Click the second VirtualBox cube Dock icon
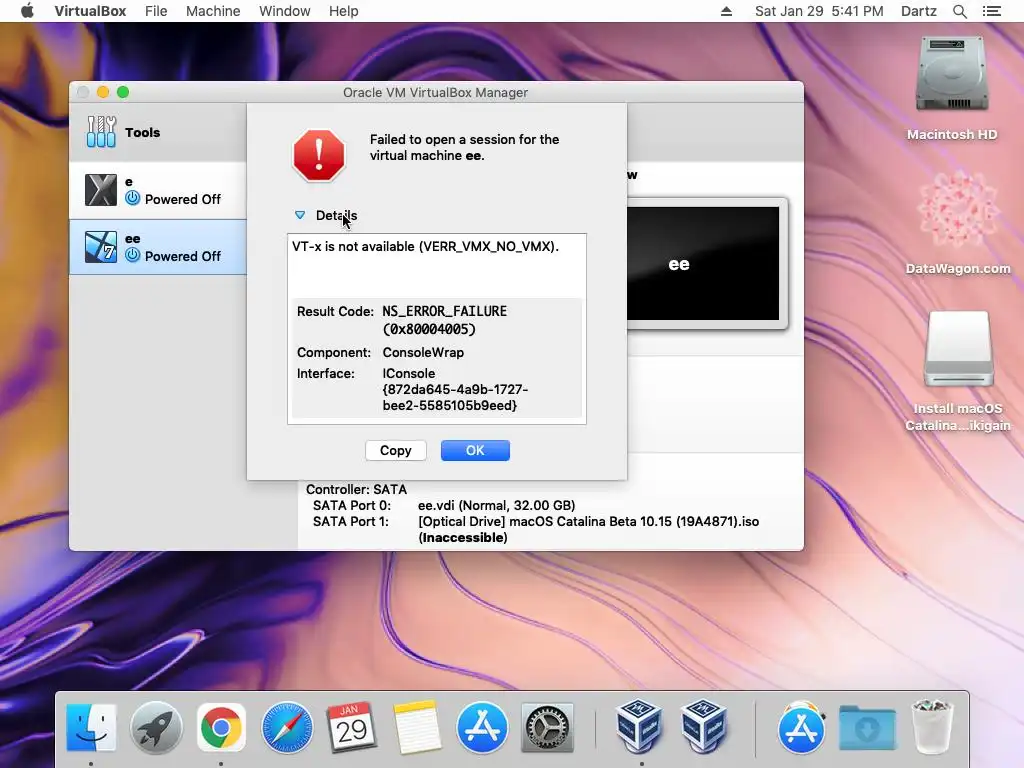This screenshot has height=768, width=1024. click(x=703, y=726)
